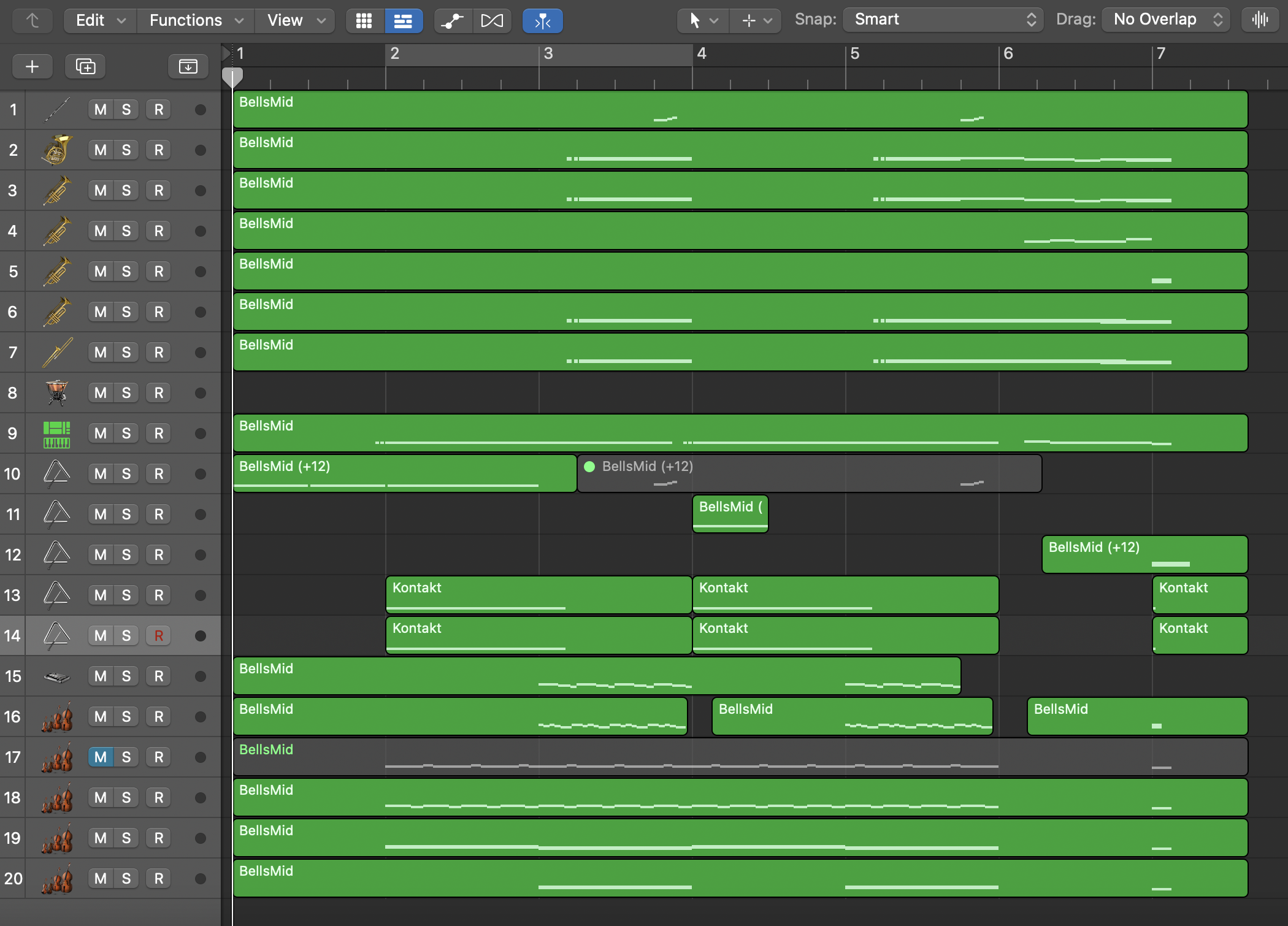
Task: Click the View menu button
Action: [x=295, y=21]
